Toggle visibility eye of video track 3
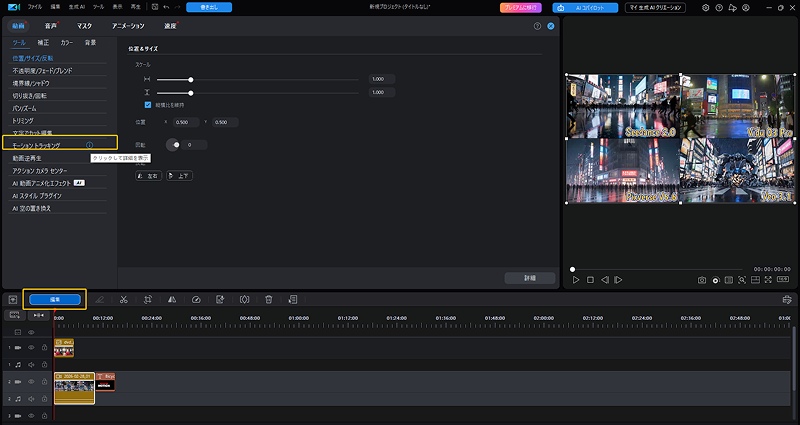 pos(31,416)
